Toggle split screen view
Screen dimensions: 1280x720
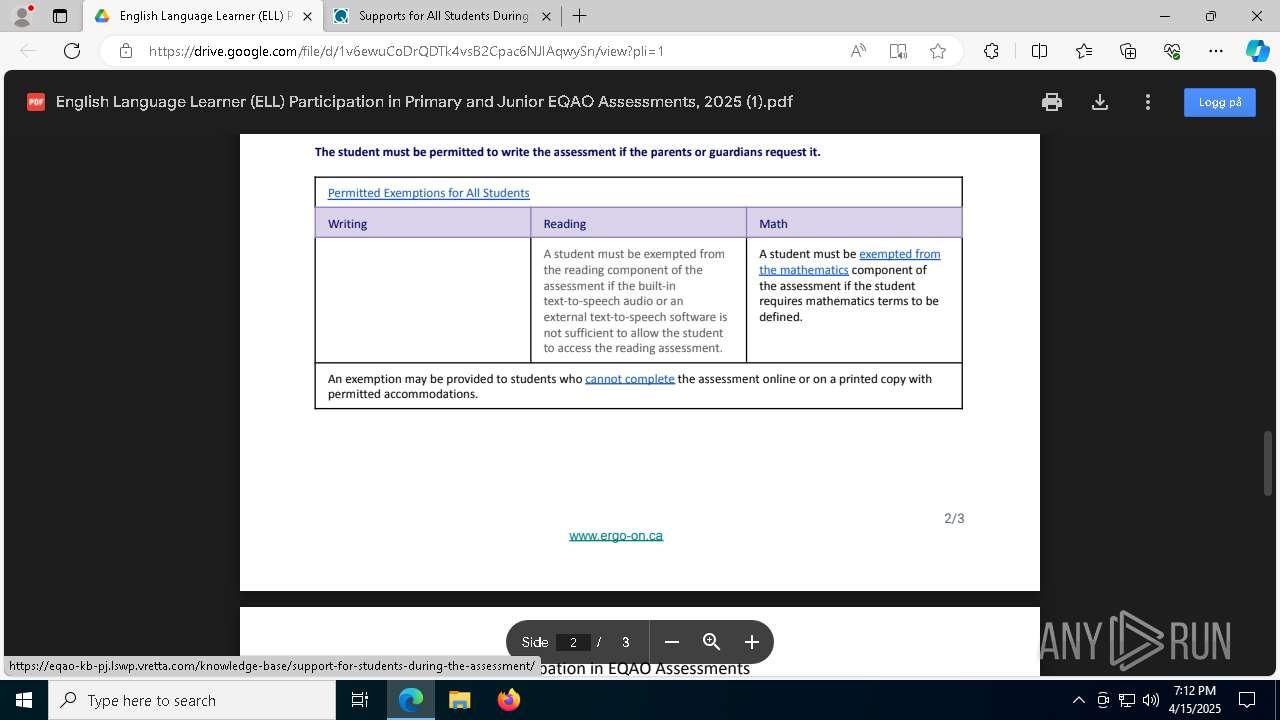coord(1039,51)
